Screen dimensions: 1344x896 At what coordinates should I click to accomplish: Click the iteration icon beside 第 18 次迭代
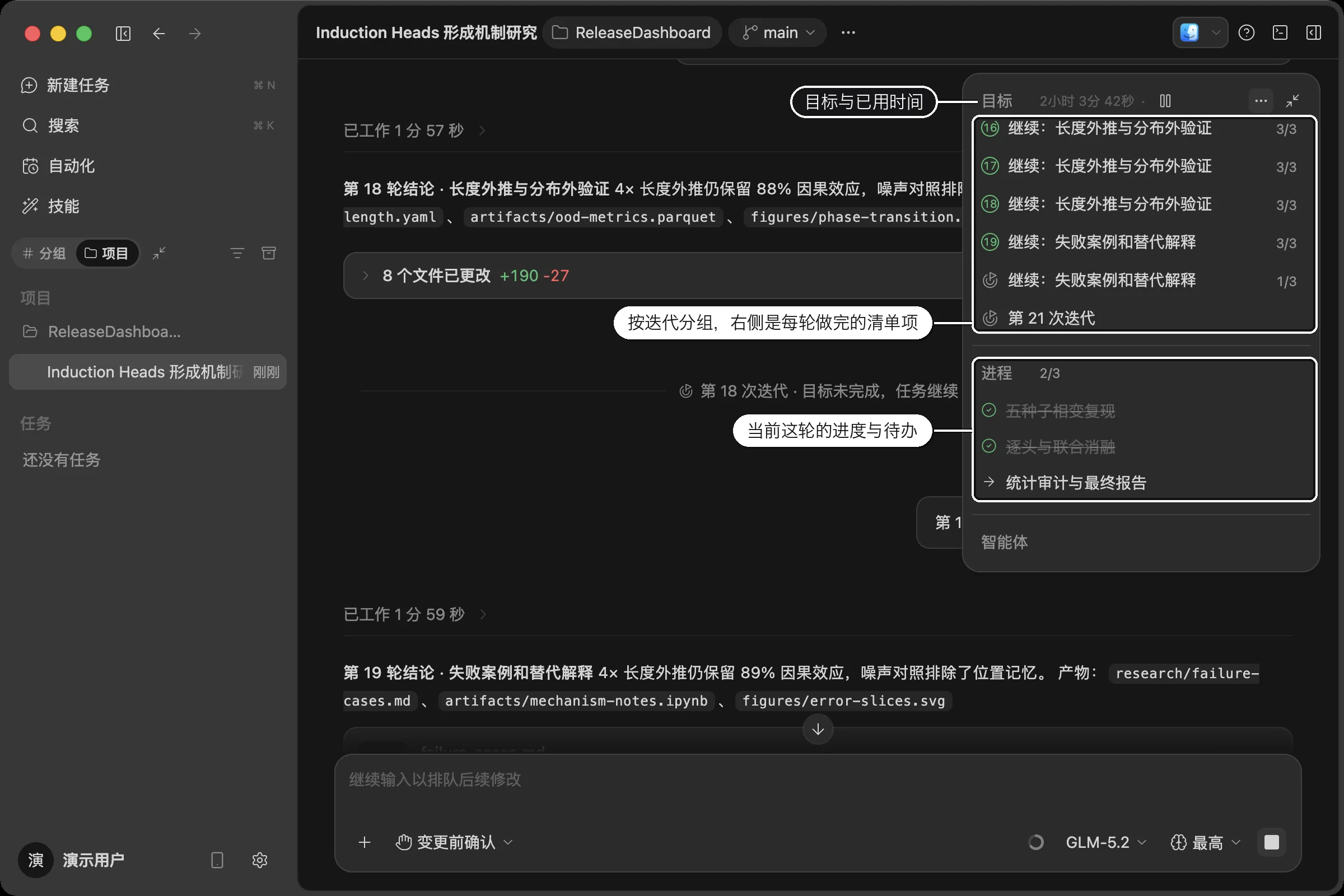pyautogui.click(x=685, y=391)
